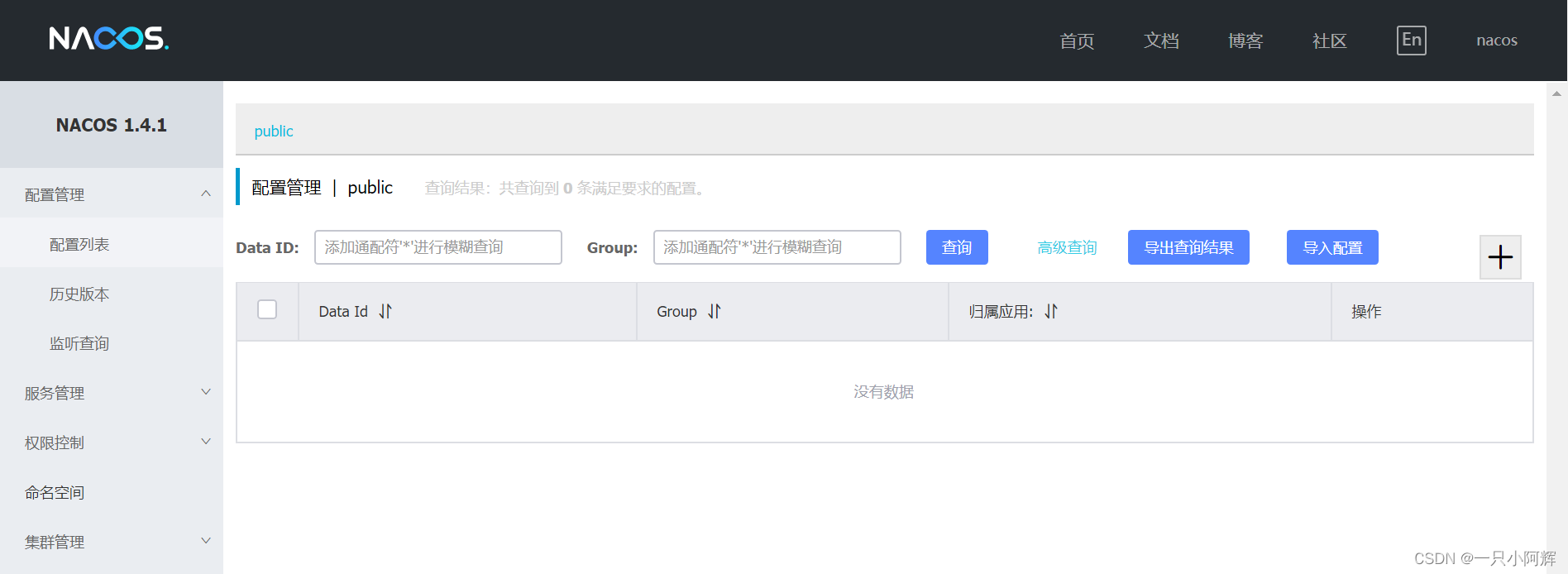Click the 查询 button

click(x=957, y=247)
